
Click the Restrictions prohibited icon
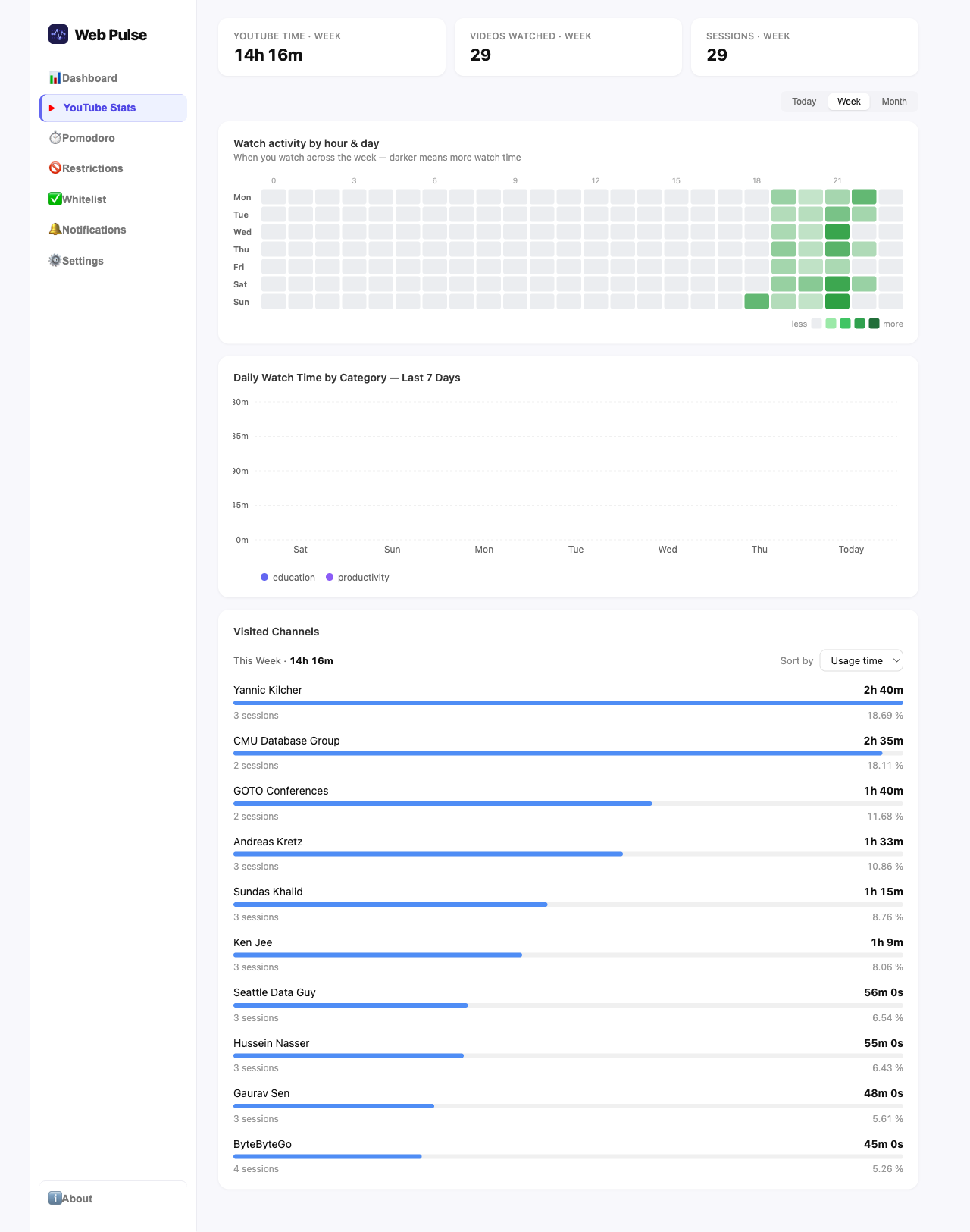[x=55, y=168]
